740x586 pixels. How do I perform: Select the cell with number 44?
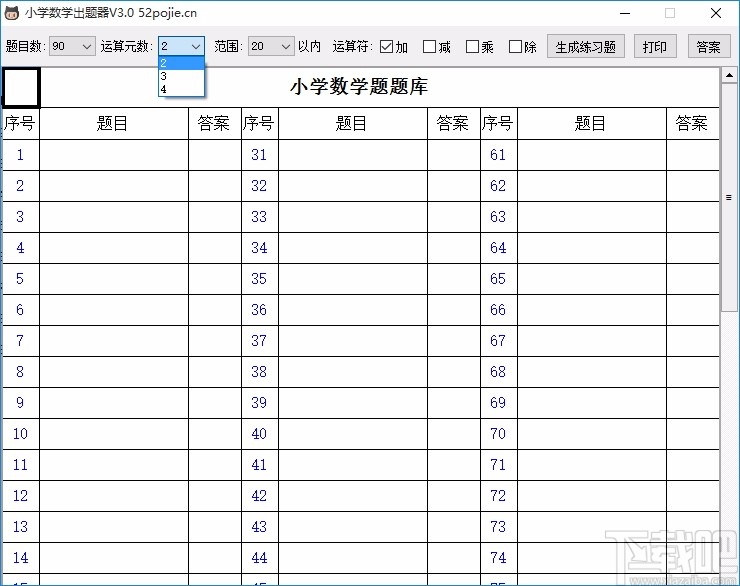coord(260,558)
